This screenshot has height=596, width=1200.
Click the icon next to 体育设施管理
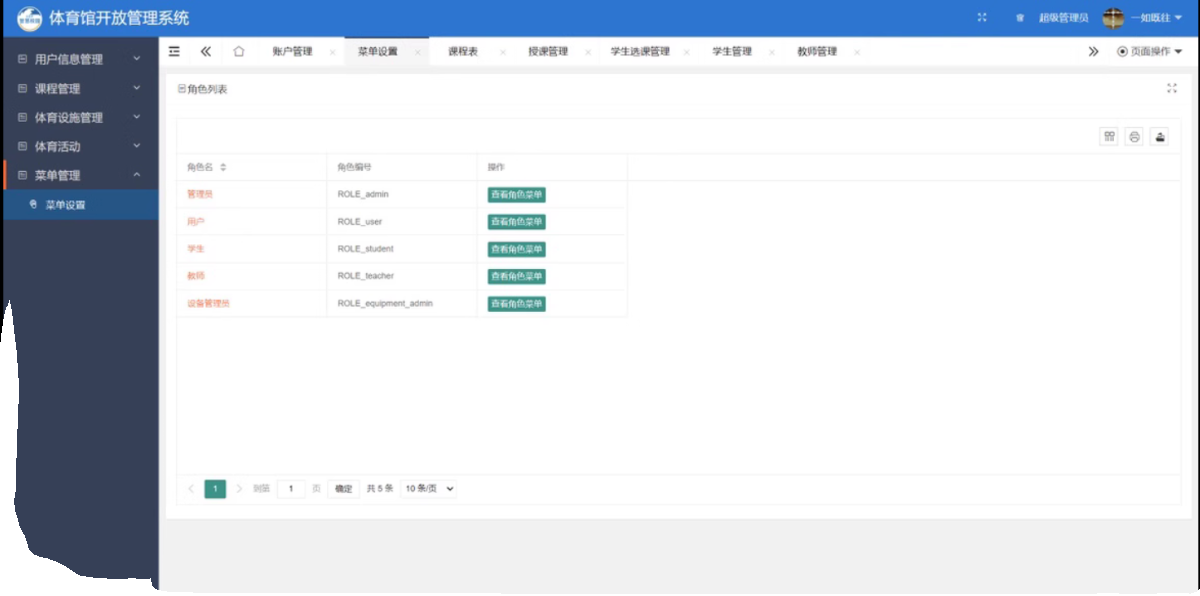22,117
